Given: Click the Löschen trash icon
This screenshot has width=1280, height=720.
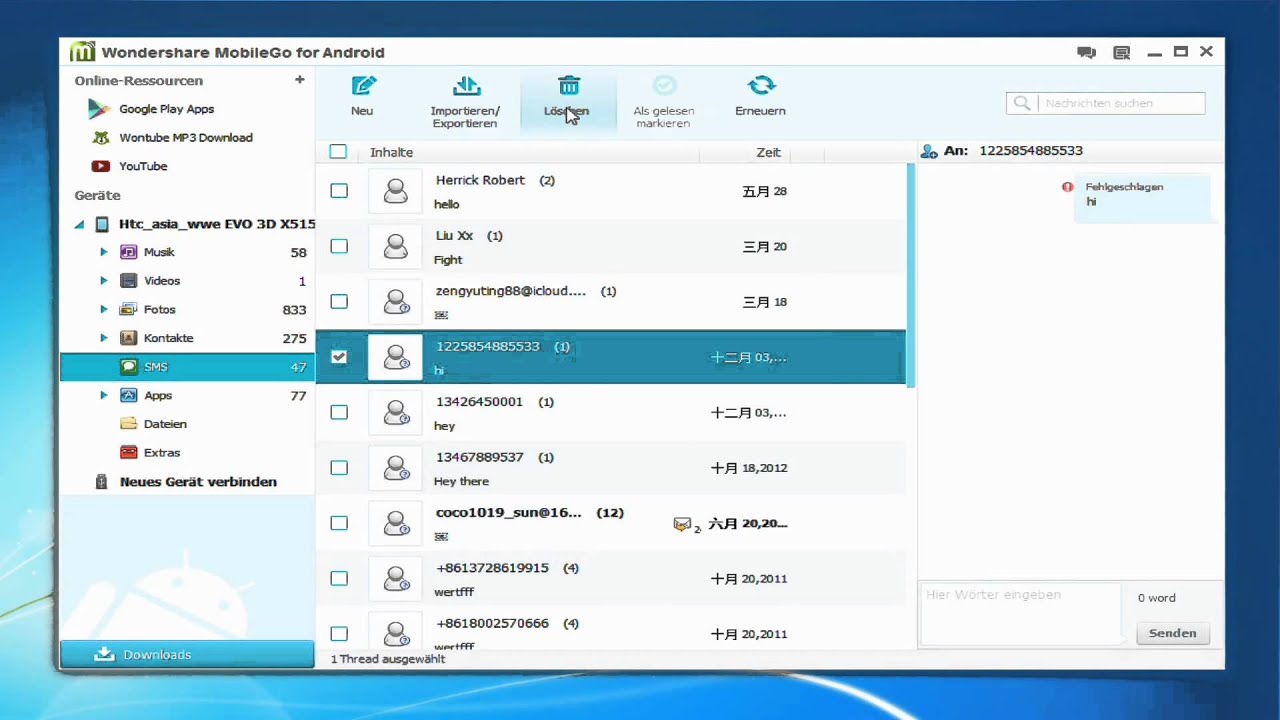Looking at the screenshot, I should pos(568,86).
